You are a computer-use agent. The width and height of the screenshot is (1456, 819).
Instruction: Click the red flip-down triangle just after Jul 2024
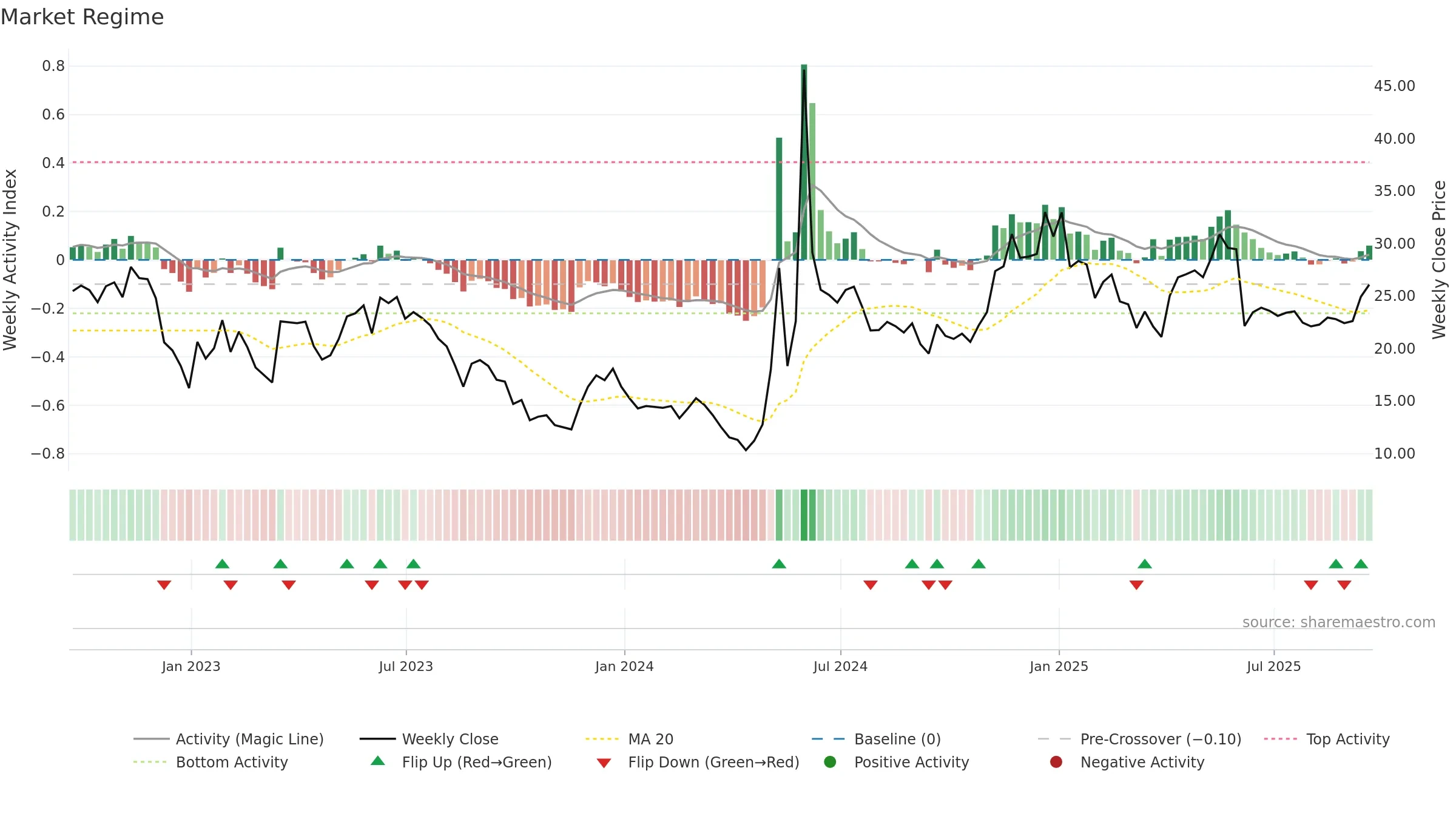[871, 585]
